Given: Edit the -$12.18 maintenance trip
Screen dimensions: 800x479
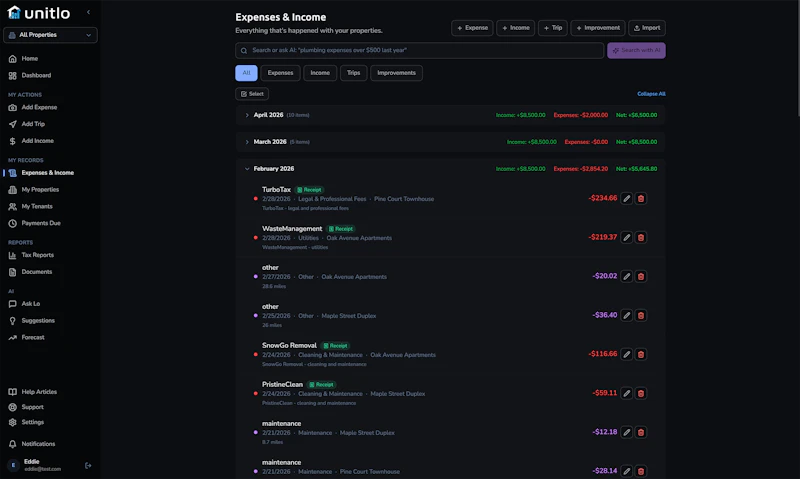Looking at the screenshot, I should point(627,432).
